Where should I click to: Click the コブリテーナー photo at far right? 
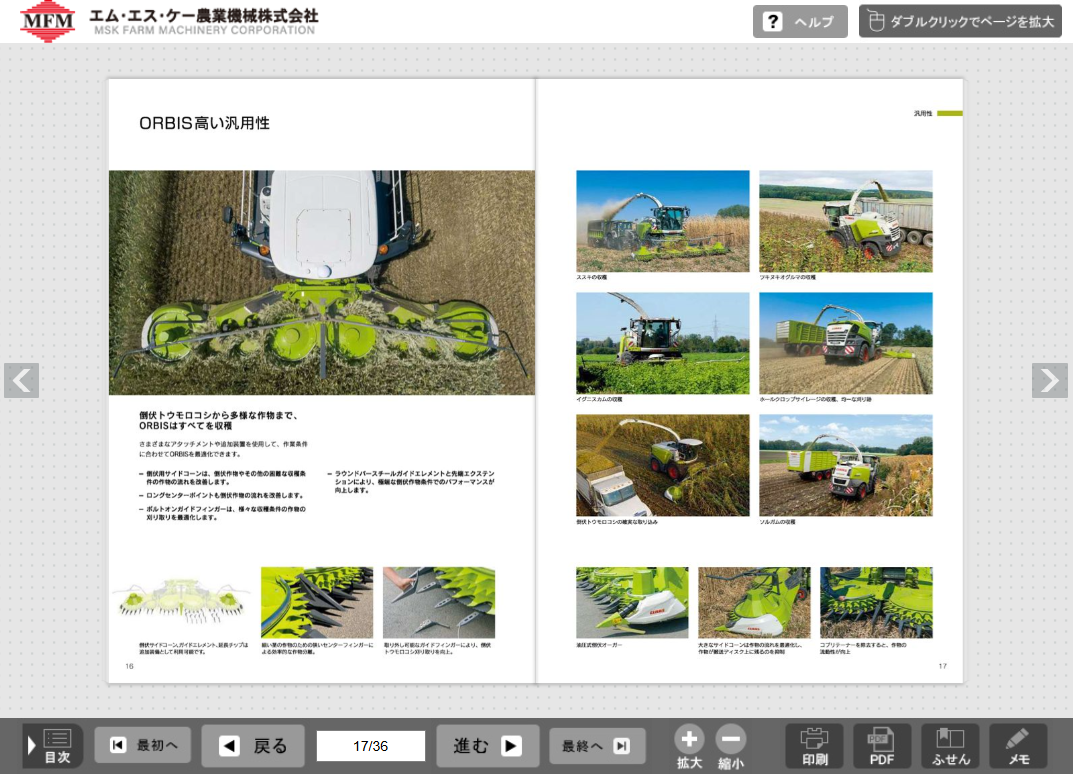pos(876,602)
